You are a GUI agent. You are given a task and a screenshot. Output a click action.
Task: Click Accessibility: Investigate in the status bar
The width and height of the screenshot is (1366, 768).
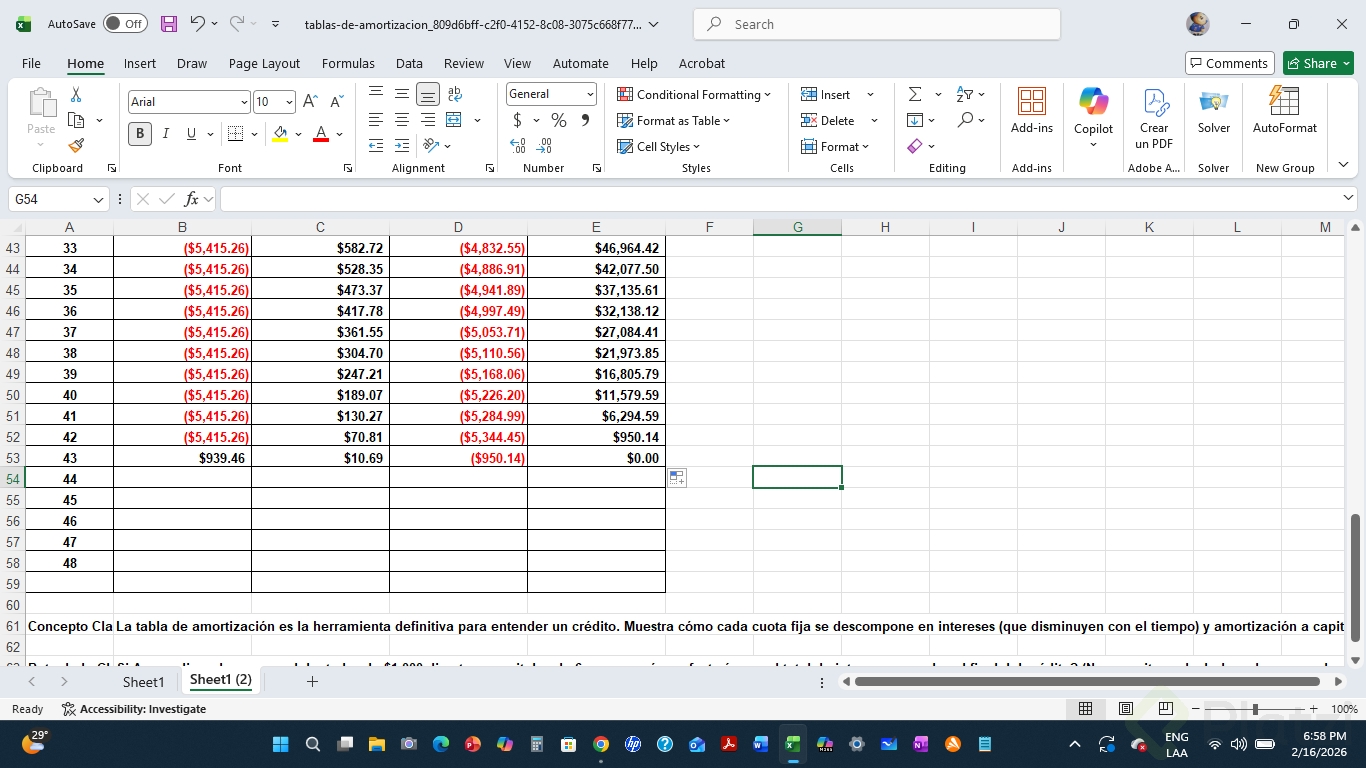(134, 709)
